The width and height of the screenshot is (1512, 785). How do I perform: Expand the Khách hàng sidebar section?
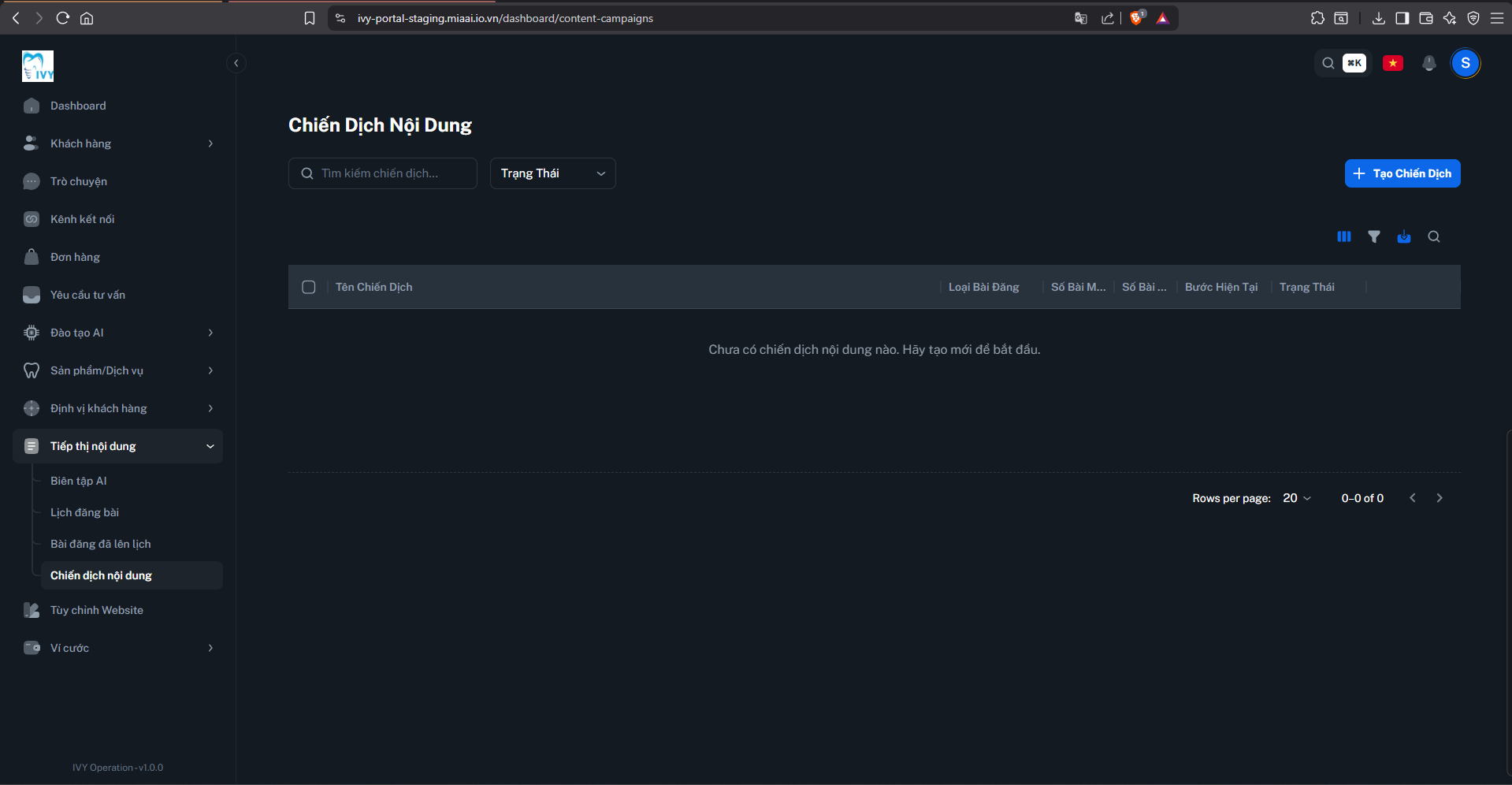click(118, 143)
